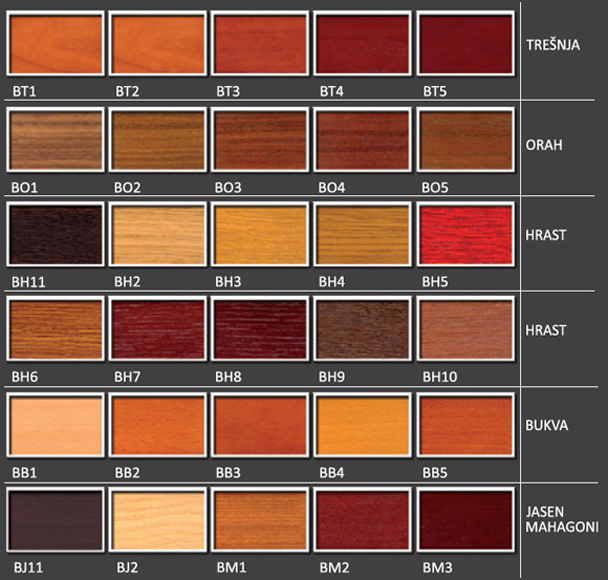Click the BO4 orah wood sample
This screenshot has height=580, width=608.
362,141
